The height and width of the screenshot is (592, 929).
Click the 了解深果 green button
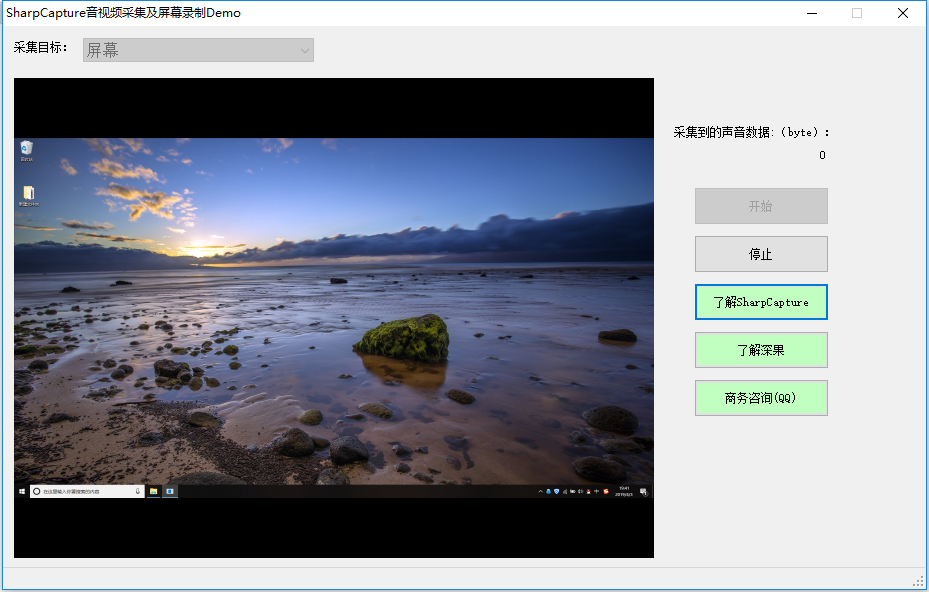tap(761, 350)
